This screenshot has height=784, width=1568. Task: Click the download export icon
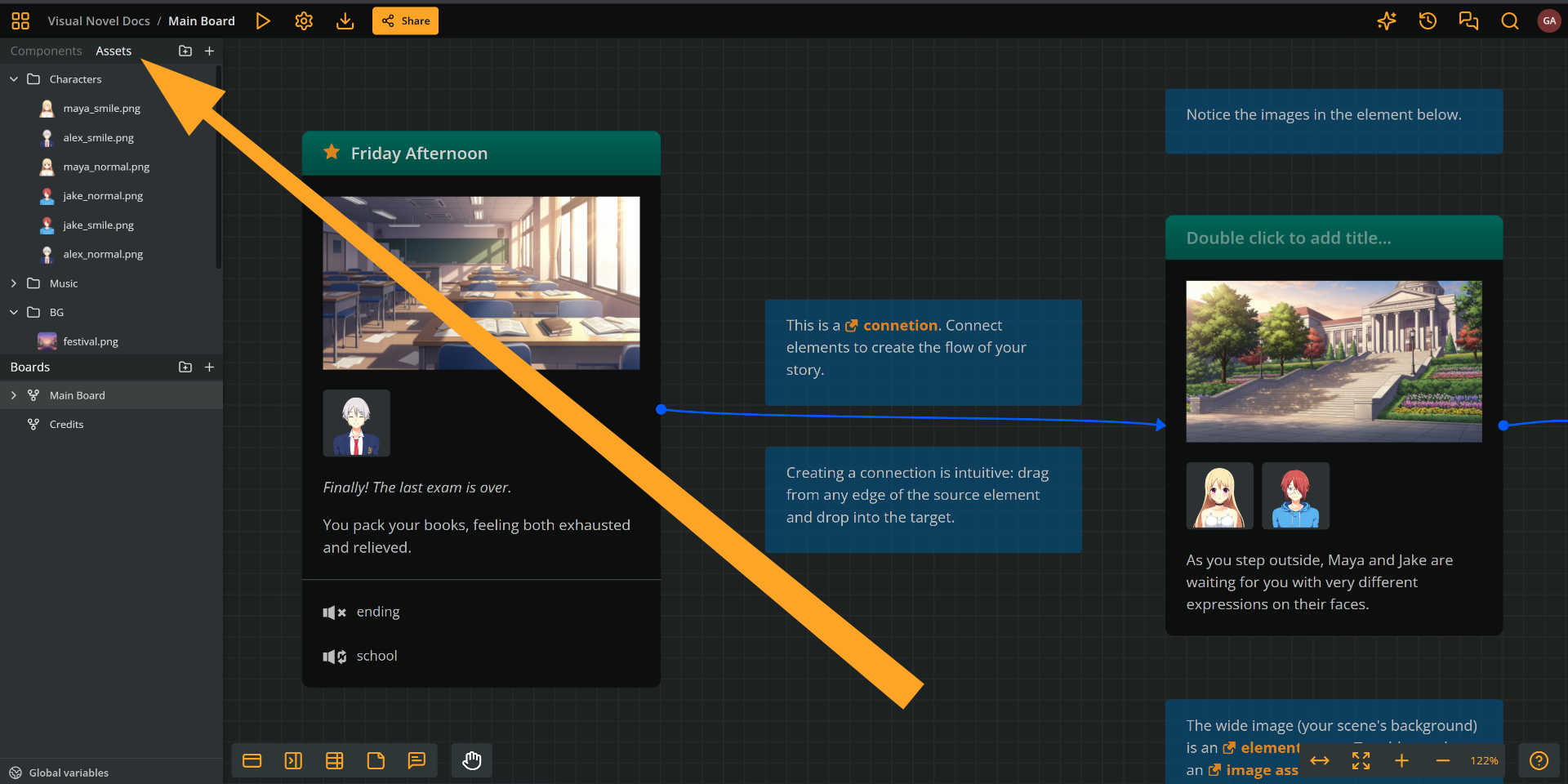345,20
